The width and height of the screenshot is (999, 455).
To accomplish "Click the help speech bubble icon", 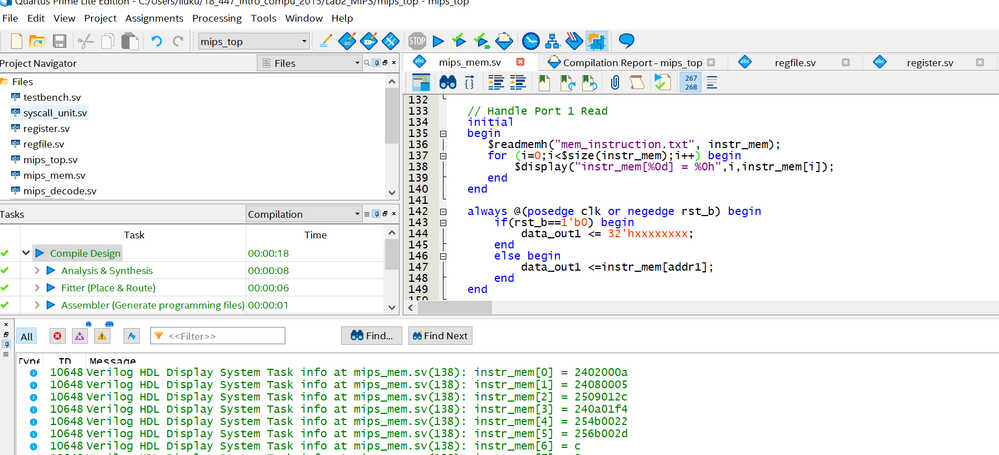I will 626,41.
